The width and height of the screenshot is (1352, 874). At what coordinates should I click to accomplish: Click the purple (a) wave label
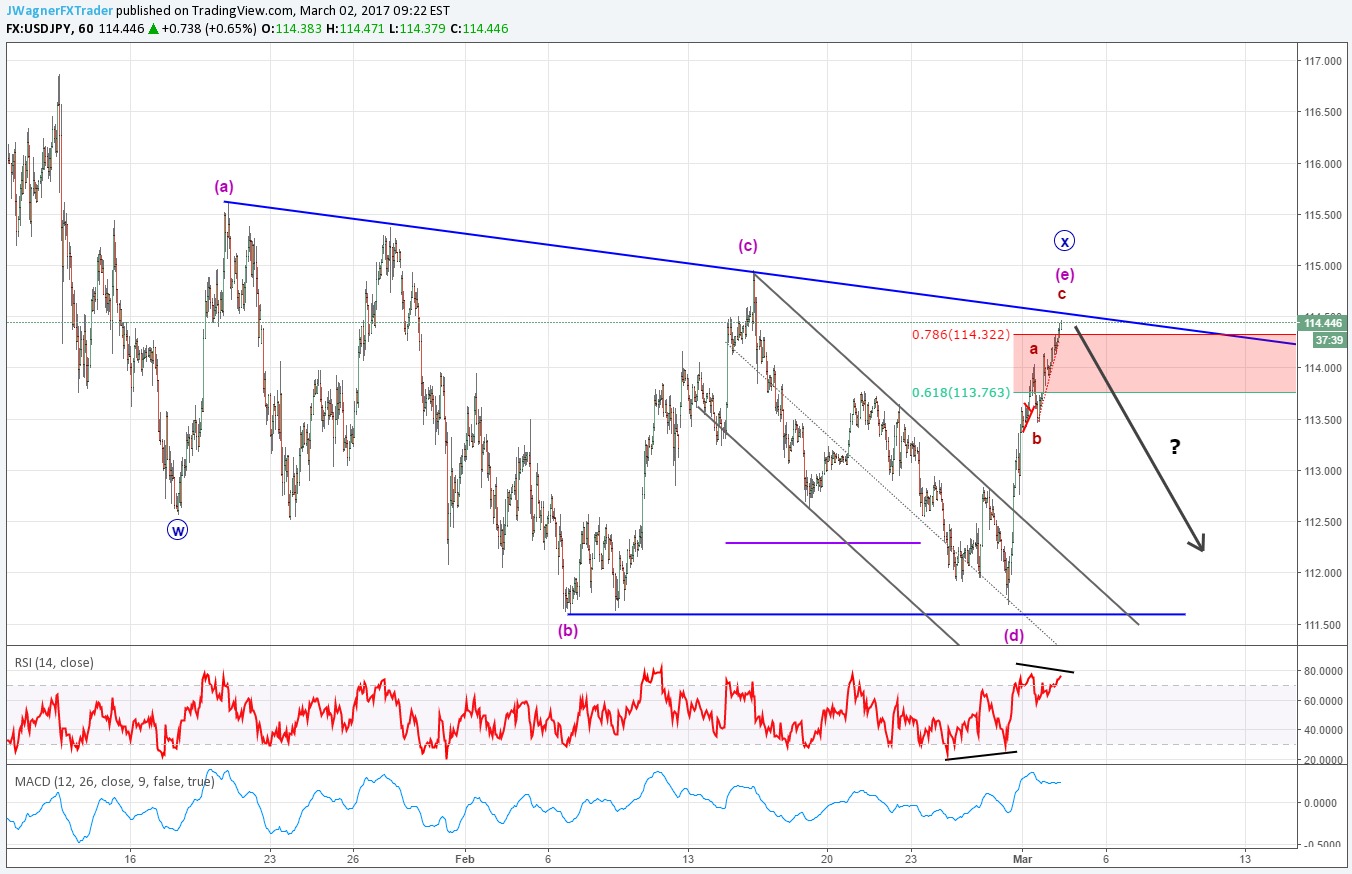[224, 186]
